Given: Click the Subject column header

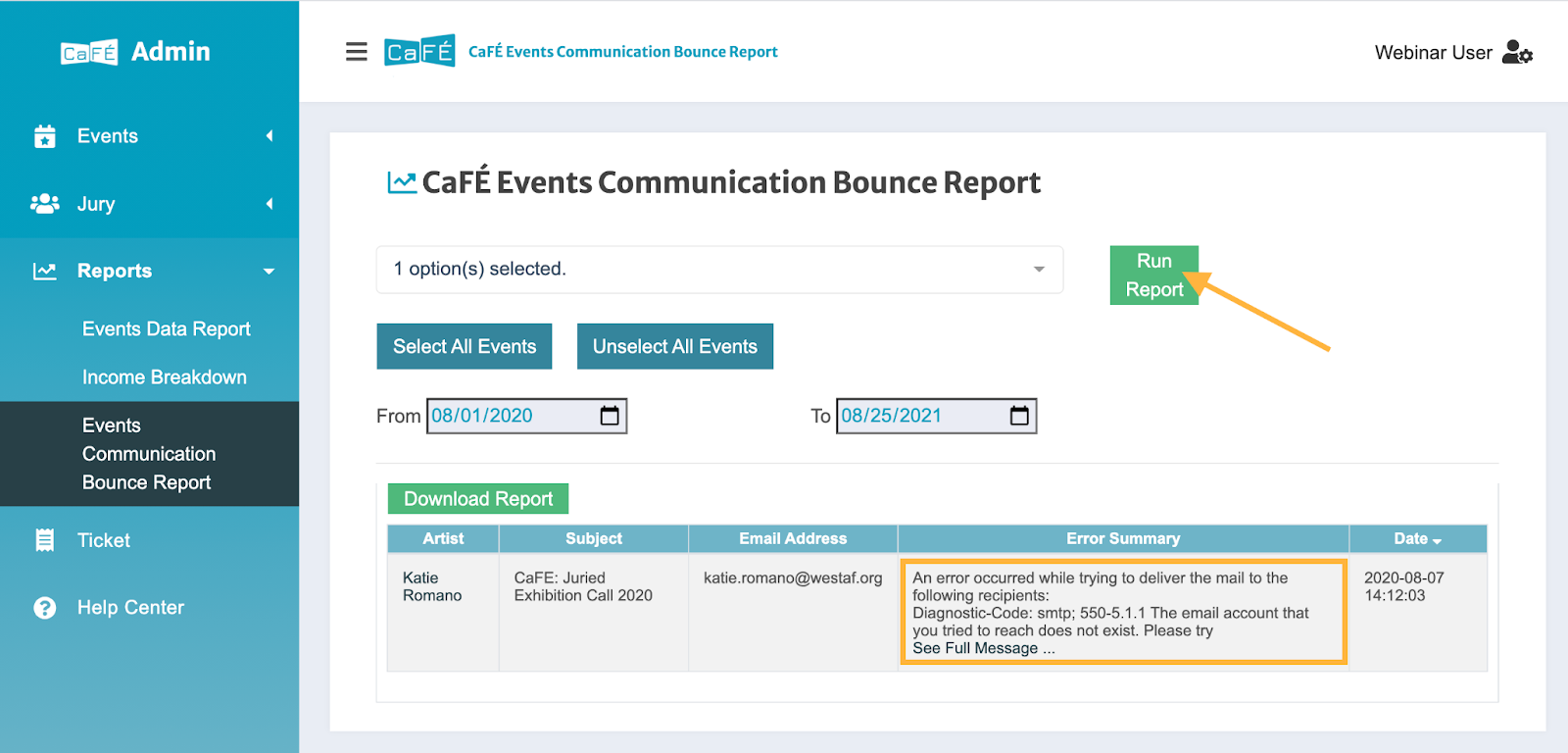Looking at the screenshot, I should [x=594, y=539].
